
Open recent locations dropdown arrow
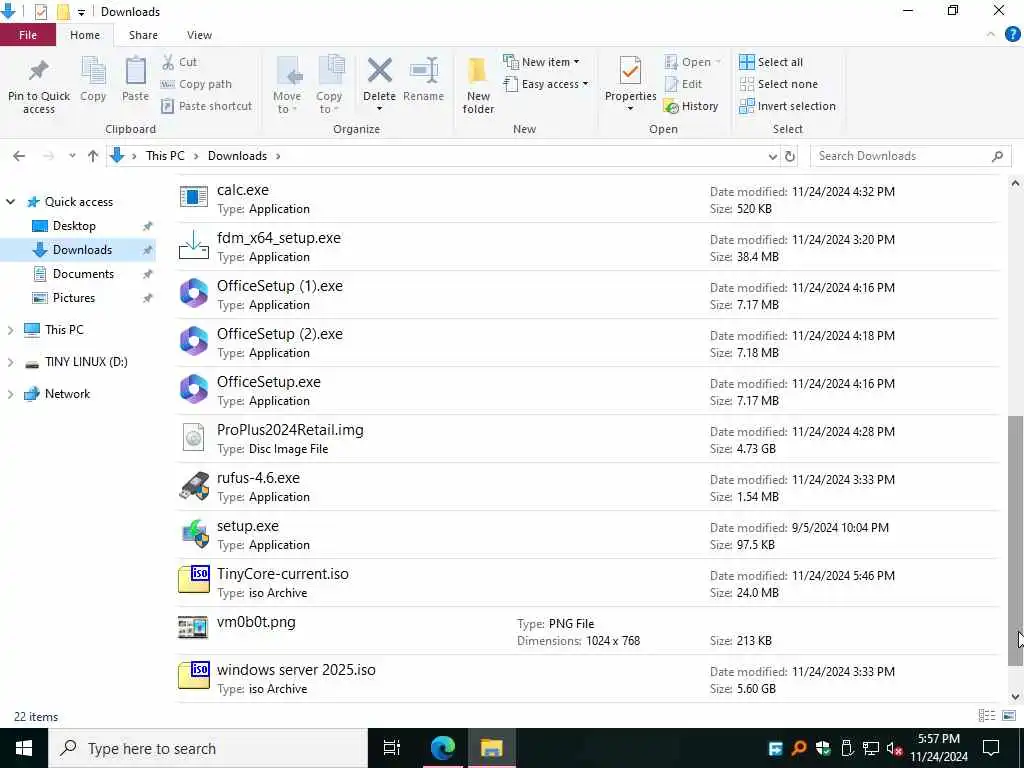(72, 156)
